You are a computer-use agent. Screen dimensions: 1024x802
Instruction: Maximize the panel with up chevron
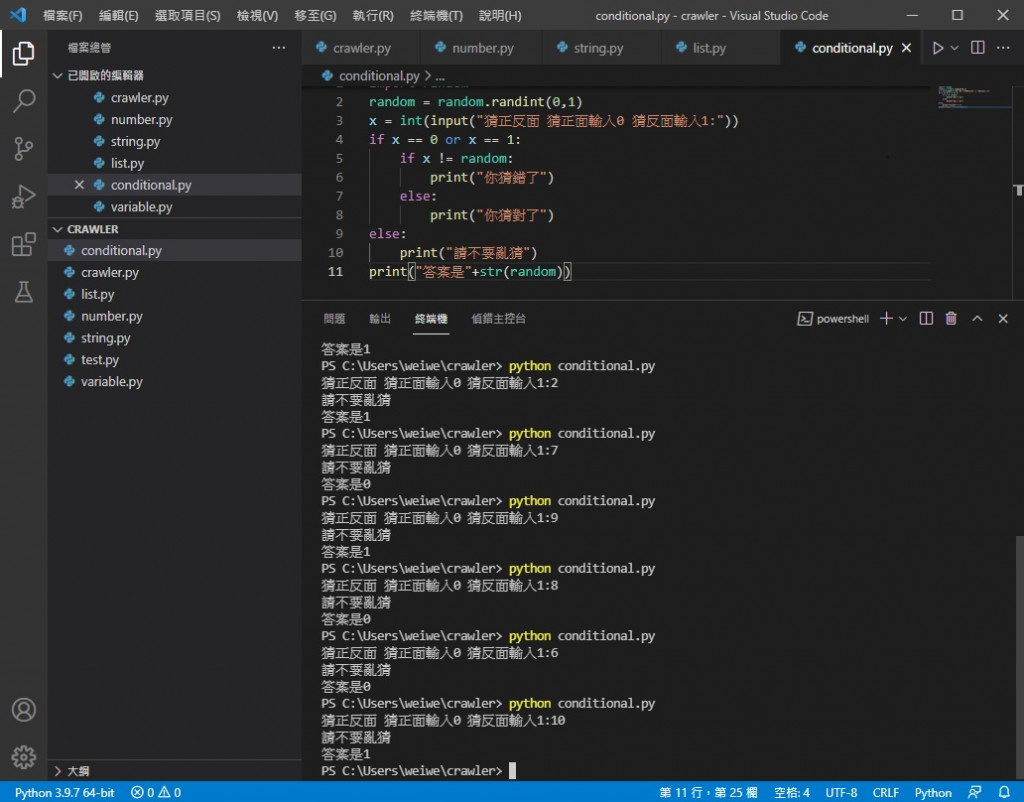(x=977, y=319)
